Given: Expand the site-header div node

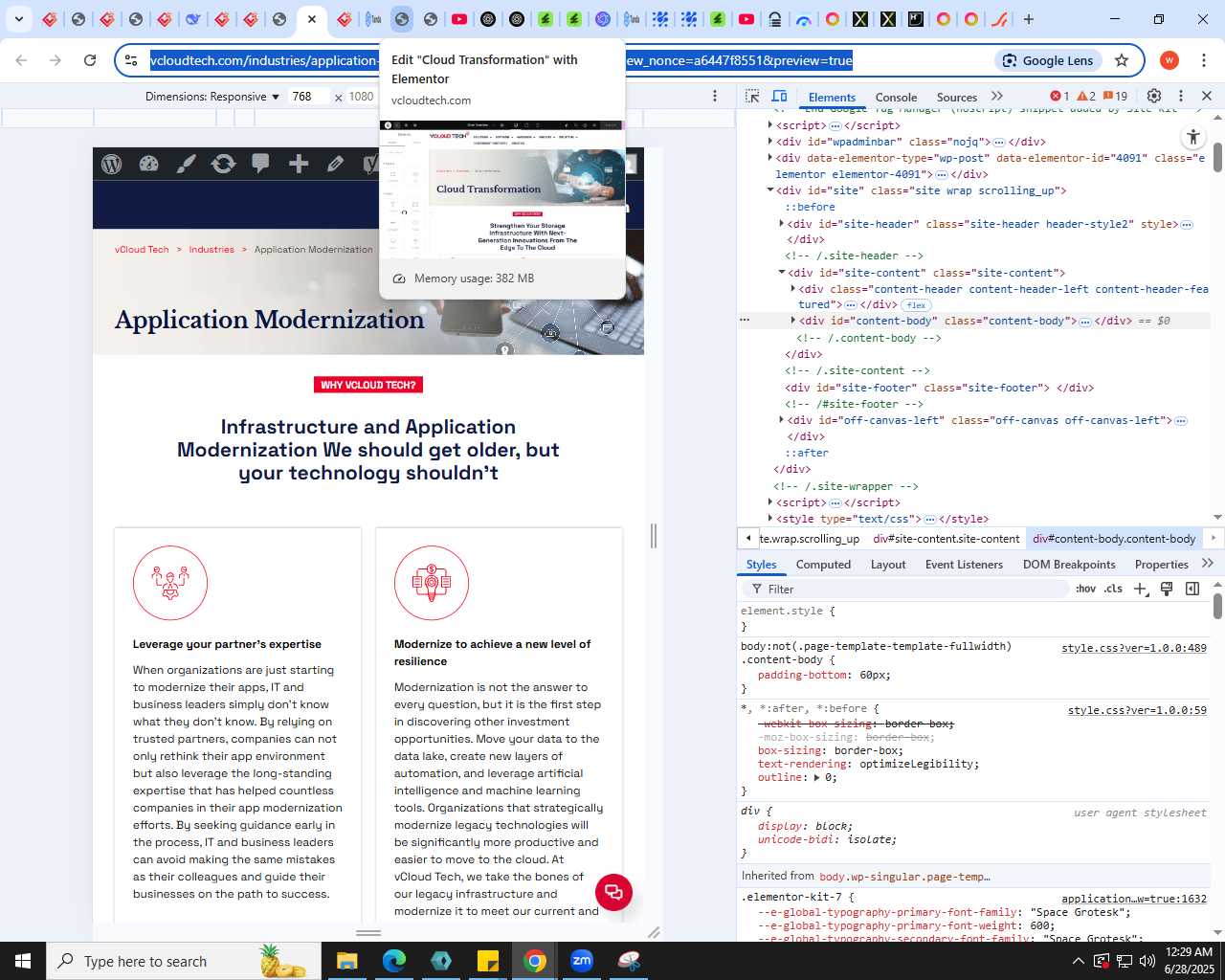Looking at the screenshot, I should tap(782, 224).
